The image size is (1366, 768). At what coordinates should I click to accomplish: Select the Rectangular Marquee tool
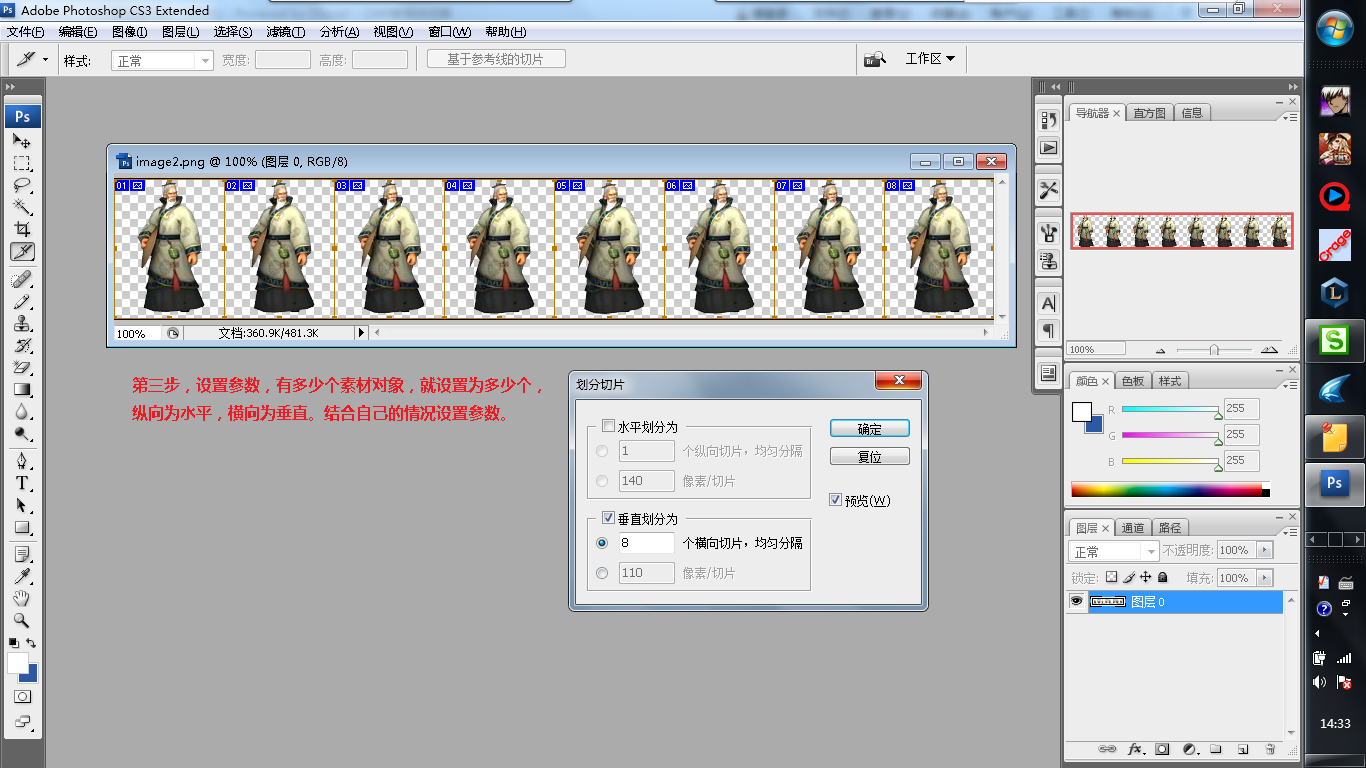coord(22,164)
